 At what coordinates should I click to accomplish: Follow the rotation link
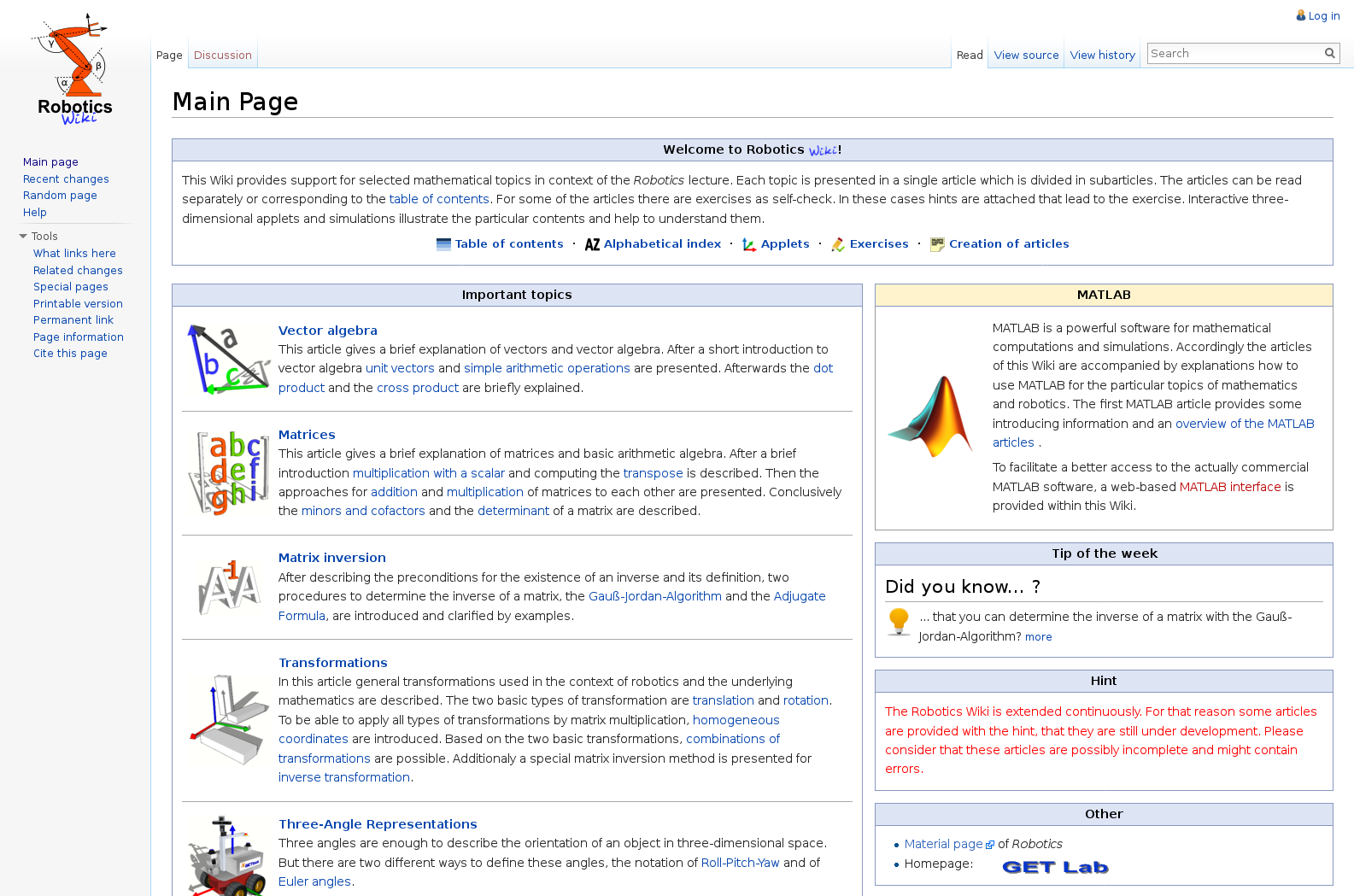(806, 700)
